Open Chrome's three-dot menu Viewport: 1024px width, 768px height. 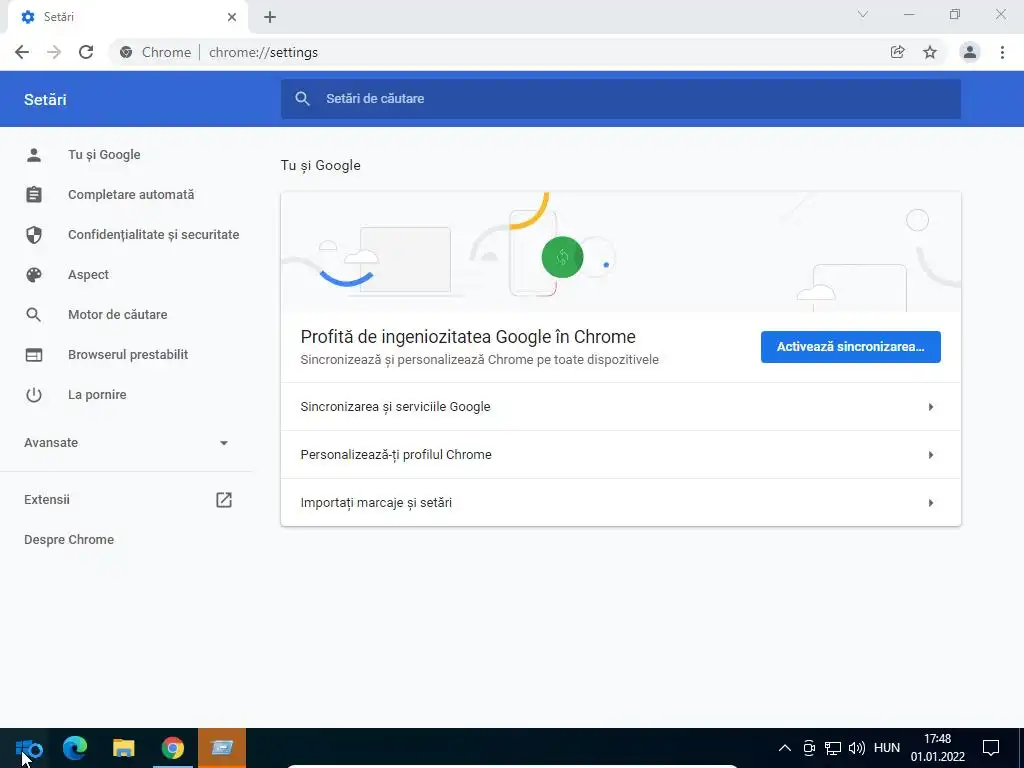[x=1002, y=52]
